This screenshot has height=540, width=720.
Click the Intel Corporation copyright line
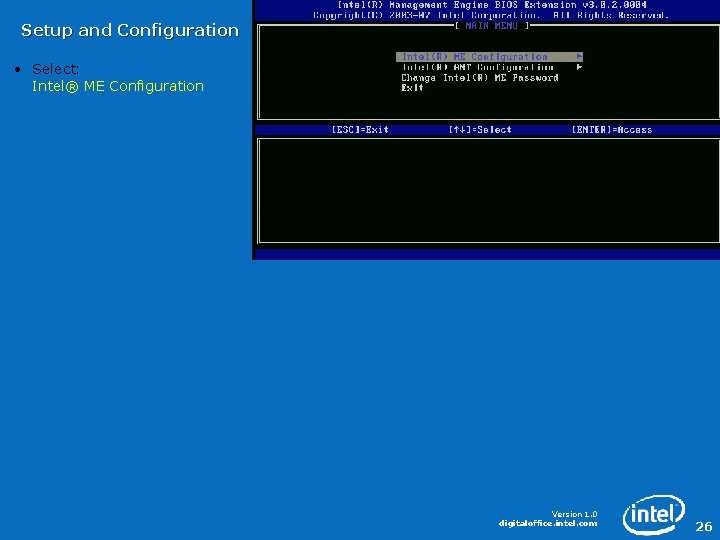[x=490, y=15]
